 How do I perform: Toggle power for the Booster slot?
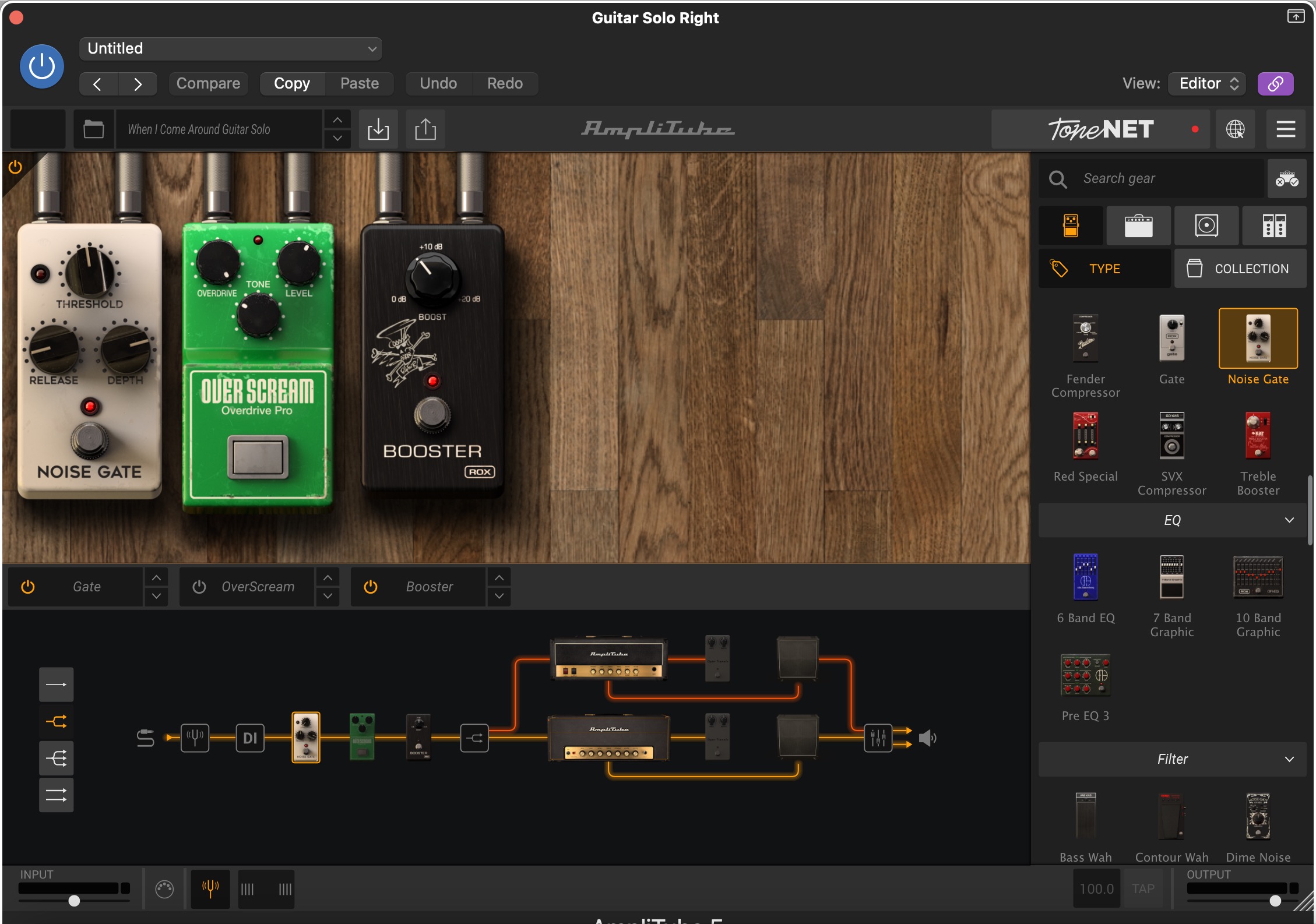tap(371, 587)
